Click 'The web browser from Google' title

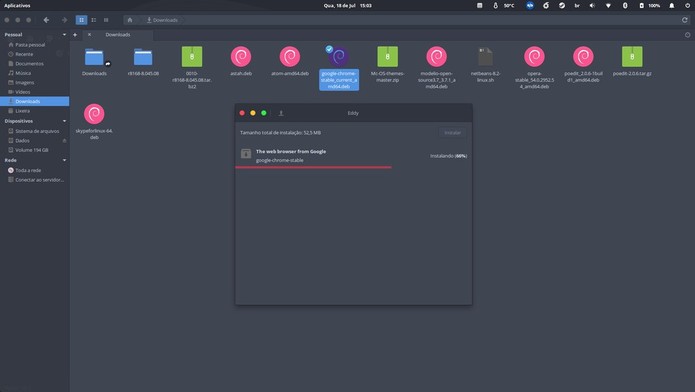point(291,151)
